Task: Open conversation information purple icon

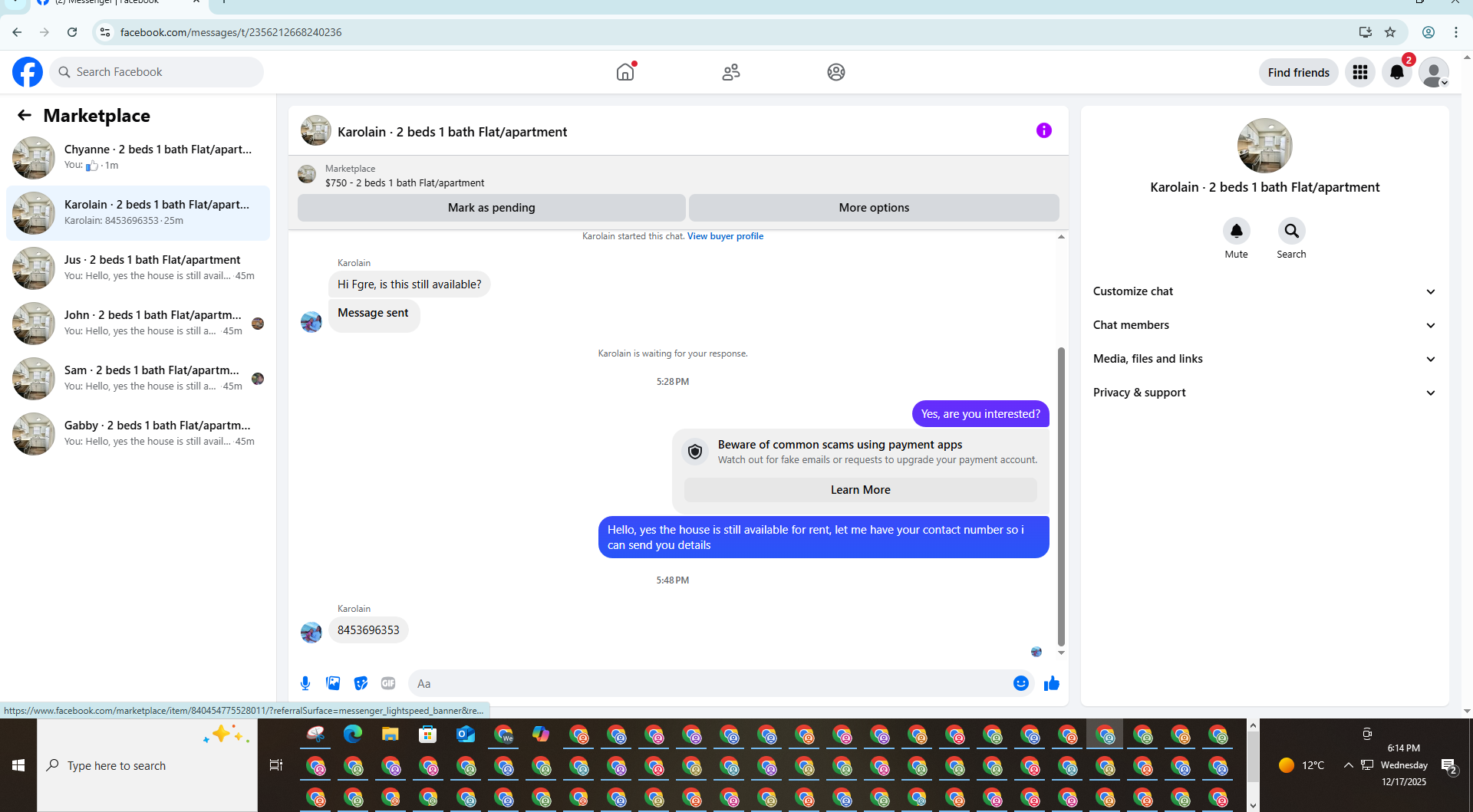Action: 1043,130
